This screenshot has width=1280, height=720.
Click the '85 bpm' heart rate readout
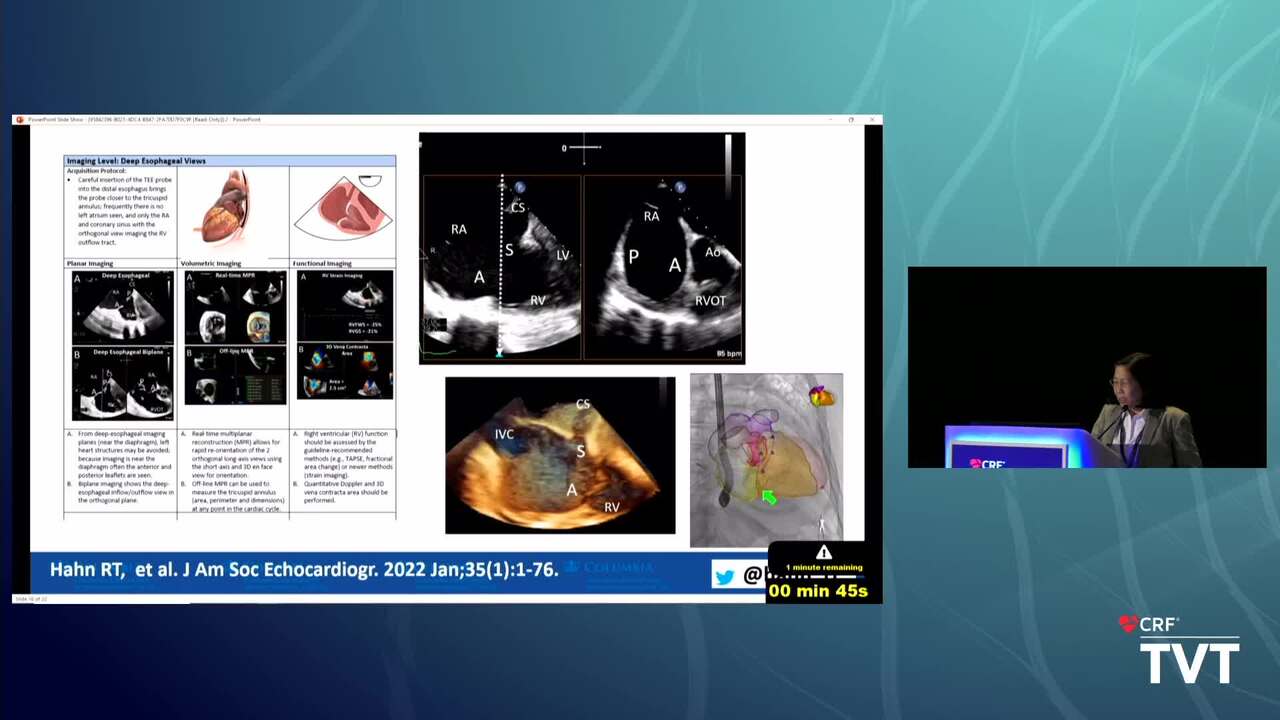click(x=729, y=354)
